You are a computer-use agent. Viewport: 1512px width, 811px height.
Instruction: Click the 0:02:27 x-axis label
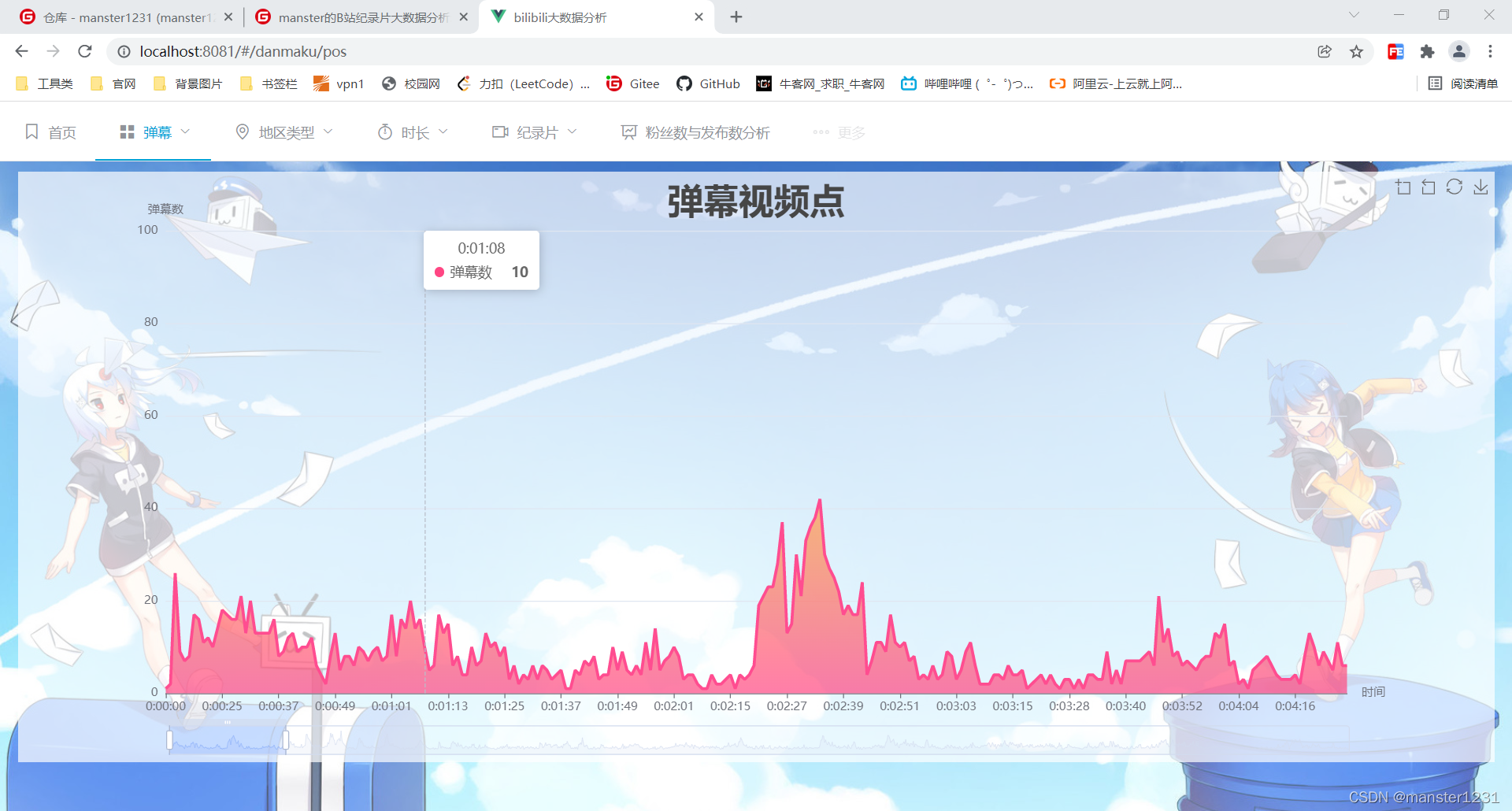pyautogui.click(x=787, y=706)
